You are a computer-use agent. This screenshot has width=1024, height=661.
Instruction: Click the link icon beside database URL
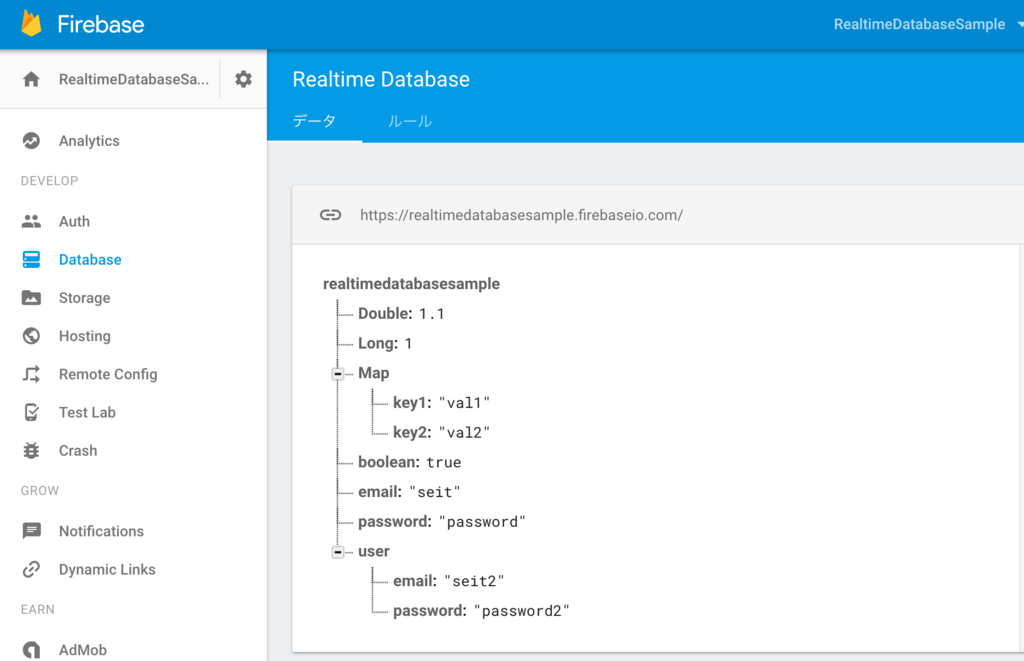click(x=330, y=215)
